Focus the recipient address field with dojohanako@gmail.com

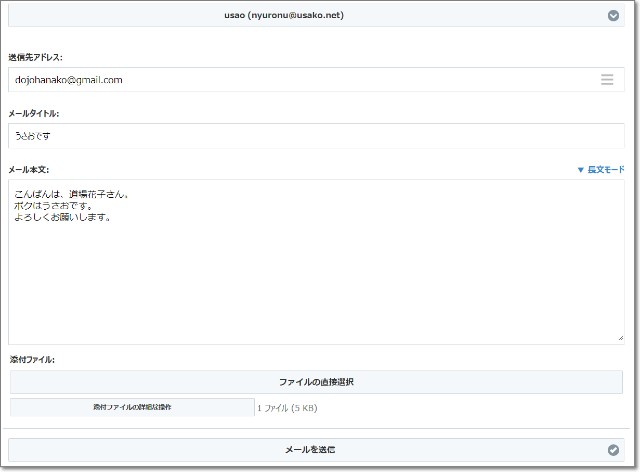300,80
